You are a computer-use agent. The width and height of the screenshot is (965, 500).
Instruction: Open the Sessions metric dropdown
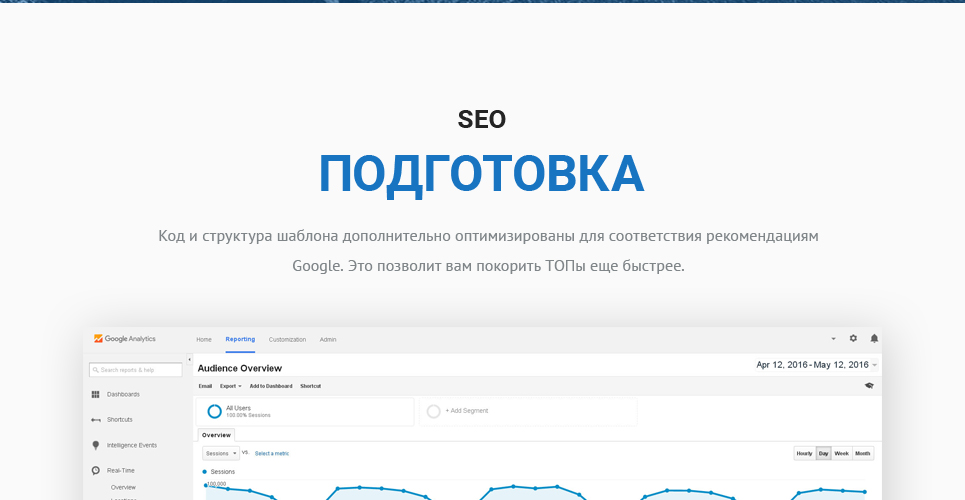[x=221, y=453]
